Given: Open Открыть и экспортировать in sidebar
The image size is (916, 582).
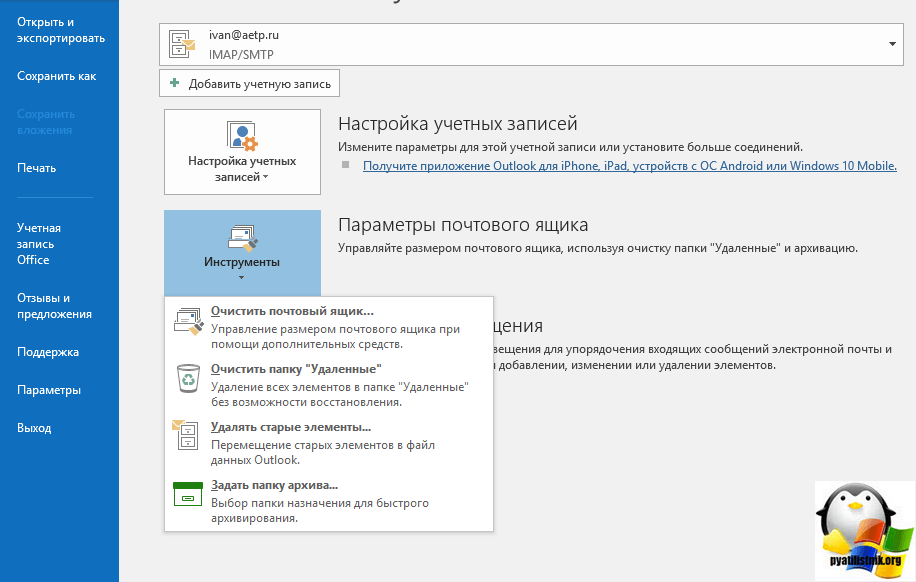Looking at the screenshot, I should point(61,30).
